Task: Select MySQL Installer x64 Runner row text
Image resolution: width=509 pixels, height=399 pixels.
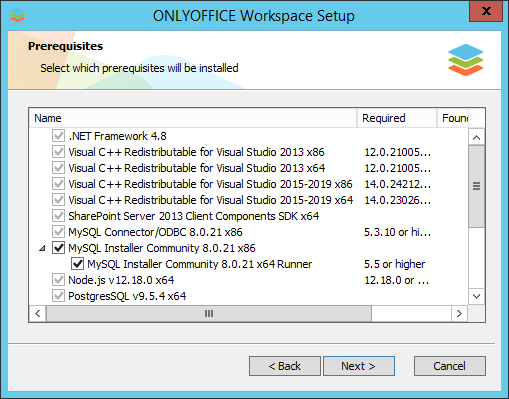Action: point(200,264)
